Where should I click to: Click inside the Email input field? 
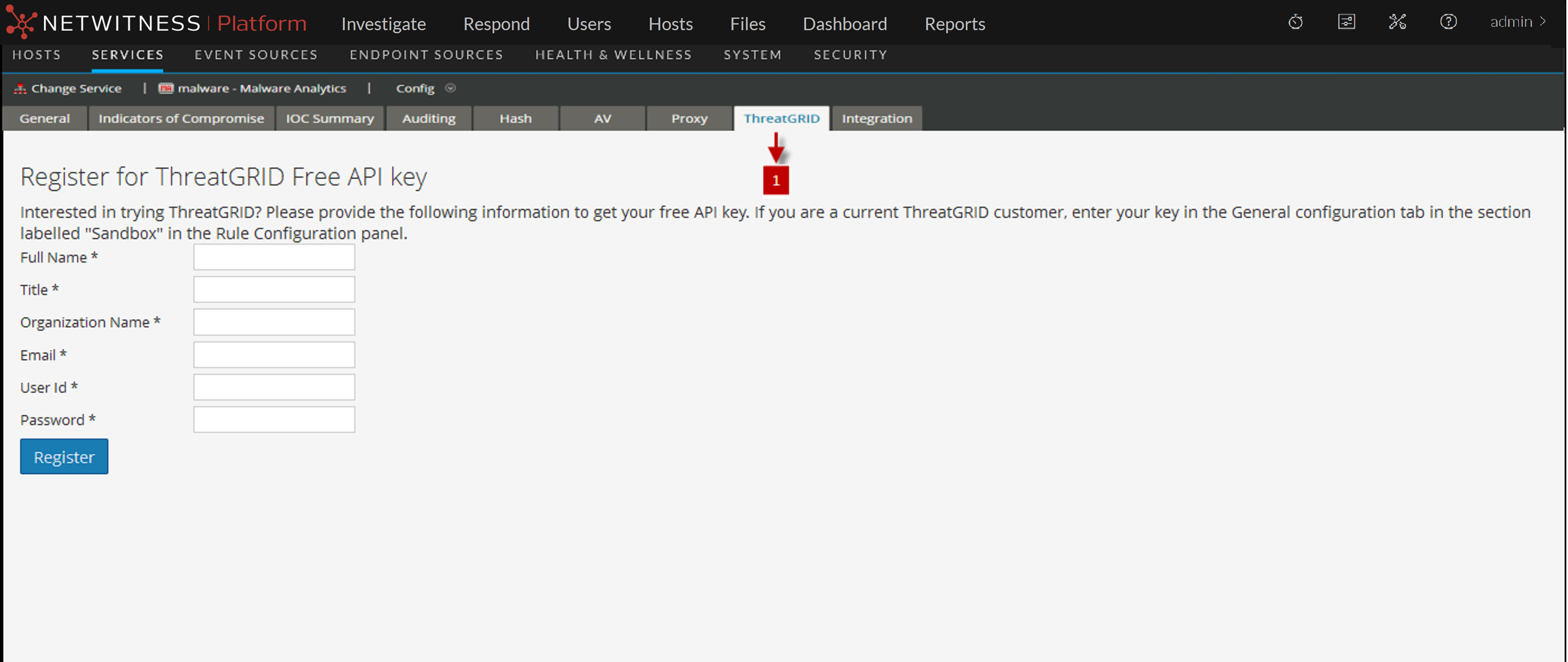click(x=273, y=354)
